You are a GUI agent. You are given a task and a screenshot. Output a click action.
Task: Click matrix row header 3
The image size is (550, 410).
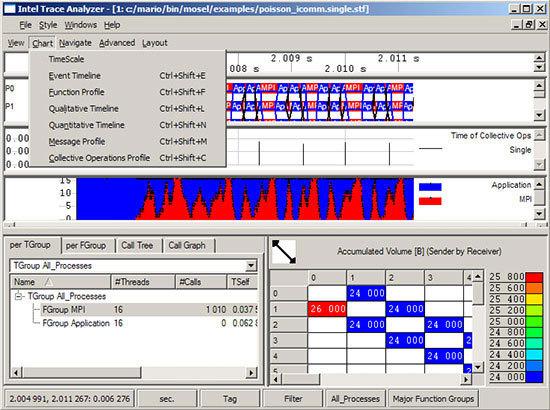288,340
